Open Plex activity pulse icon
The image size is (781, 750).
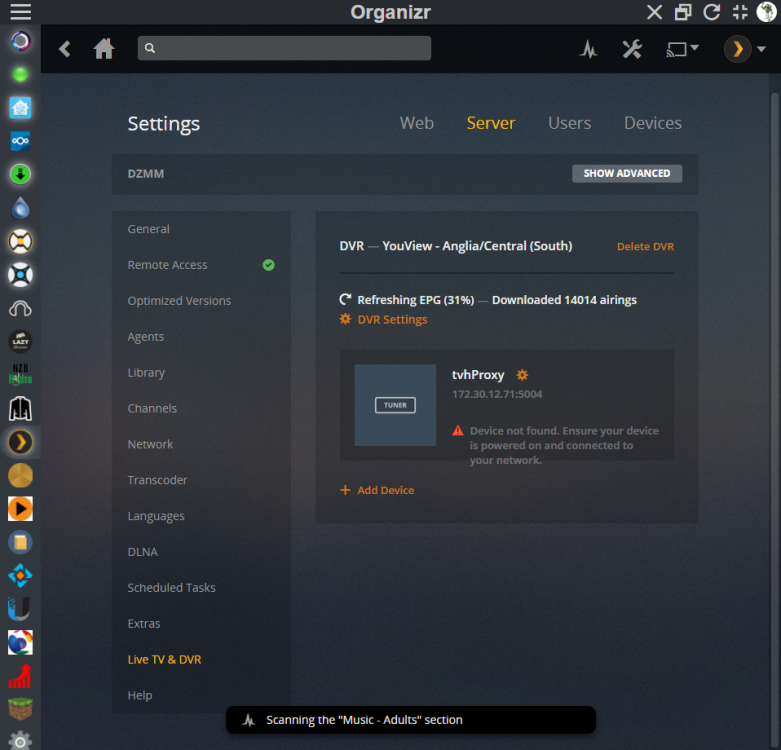[588, 49]
